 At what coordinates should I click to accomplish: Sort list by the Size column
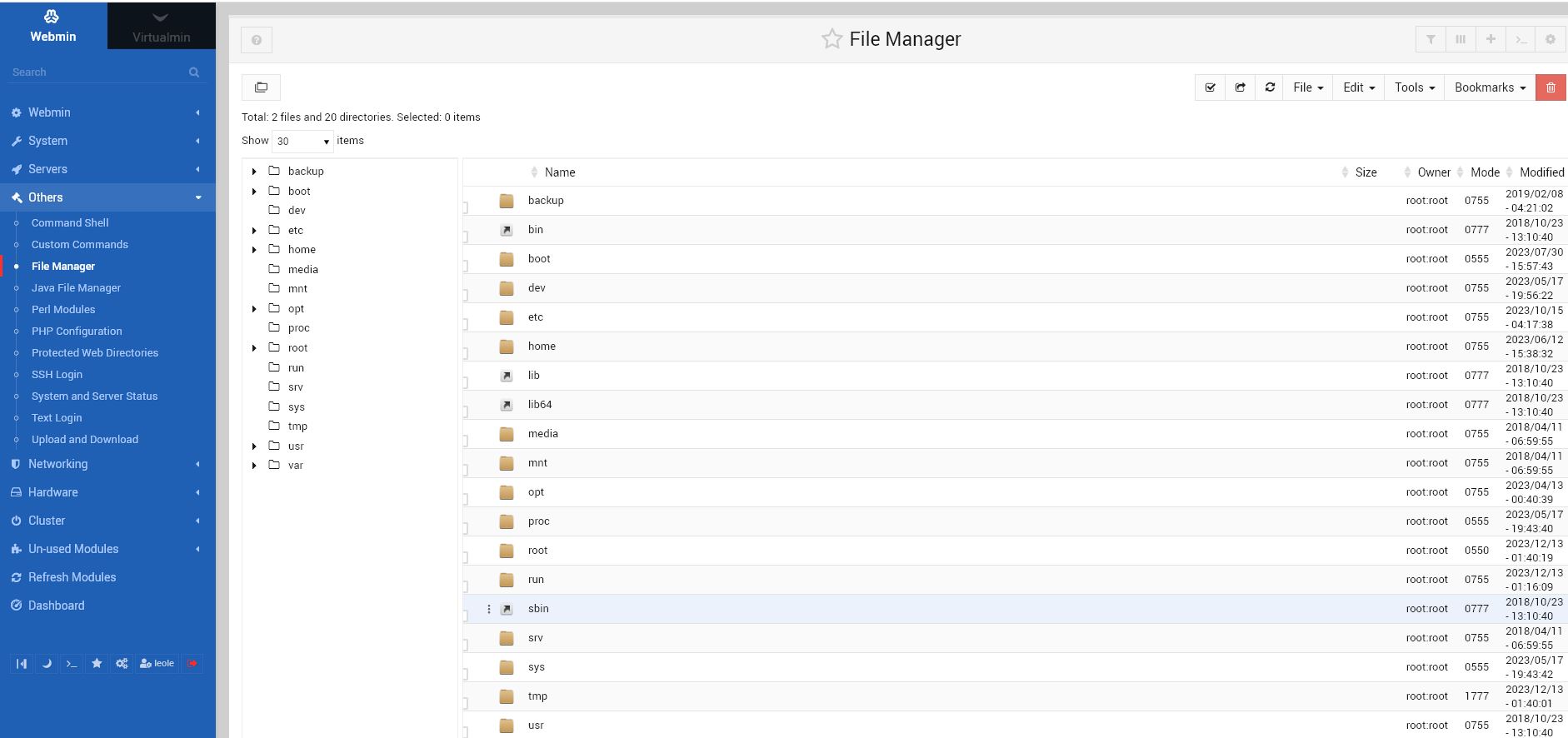pyautogui.click(x=1366, y=172)
